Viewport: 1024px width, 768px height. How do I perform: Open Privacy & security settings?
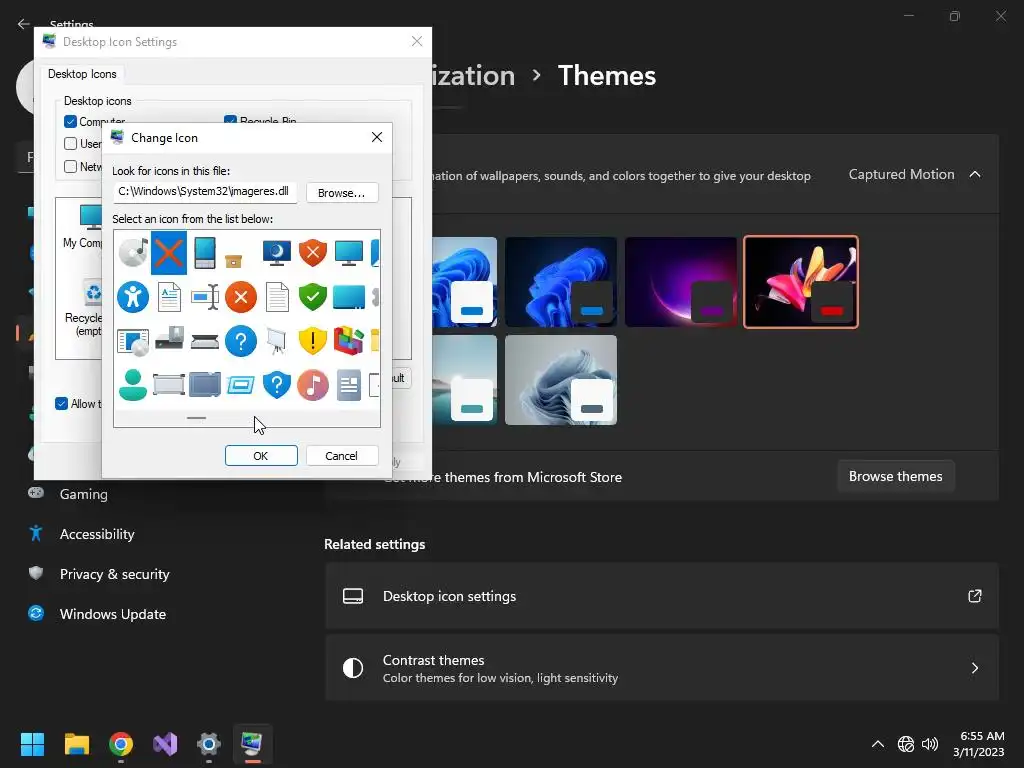[114, 574]
